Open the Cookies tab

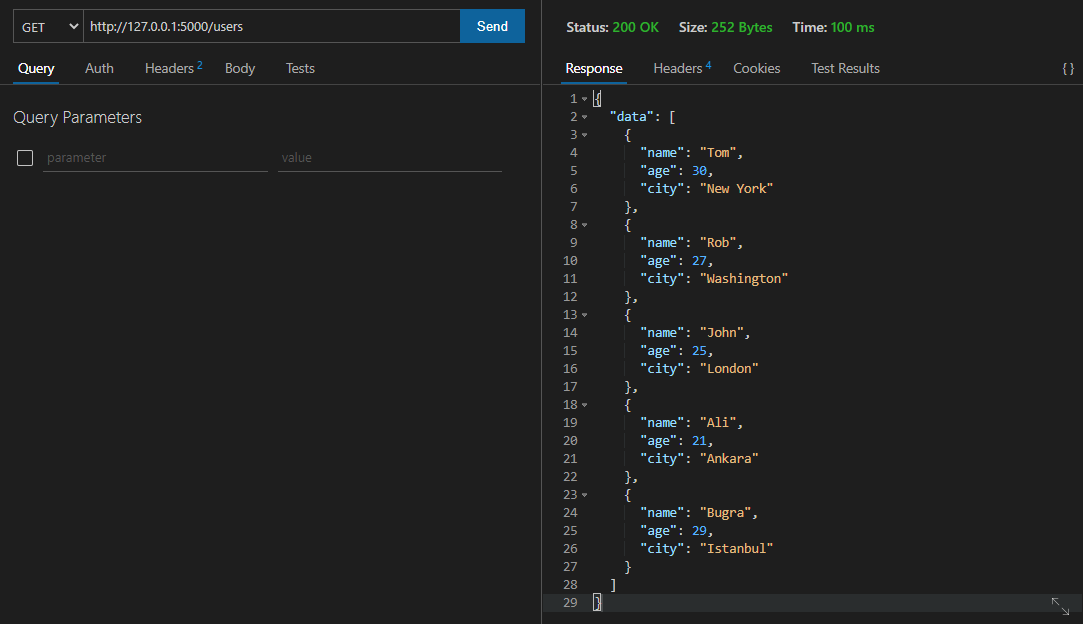coord(756,68)
